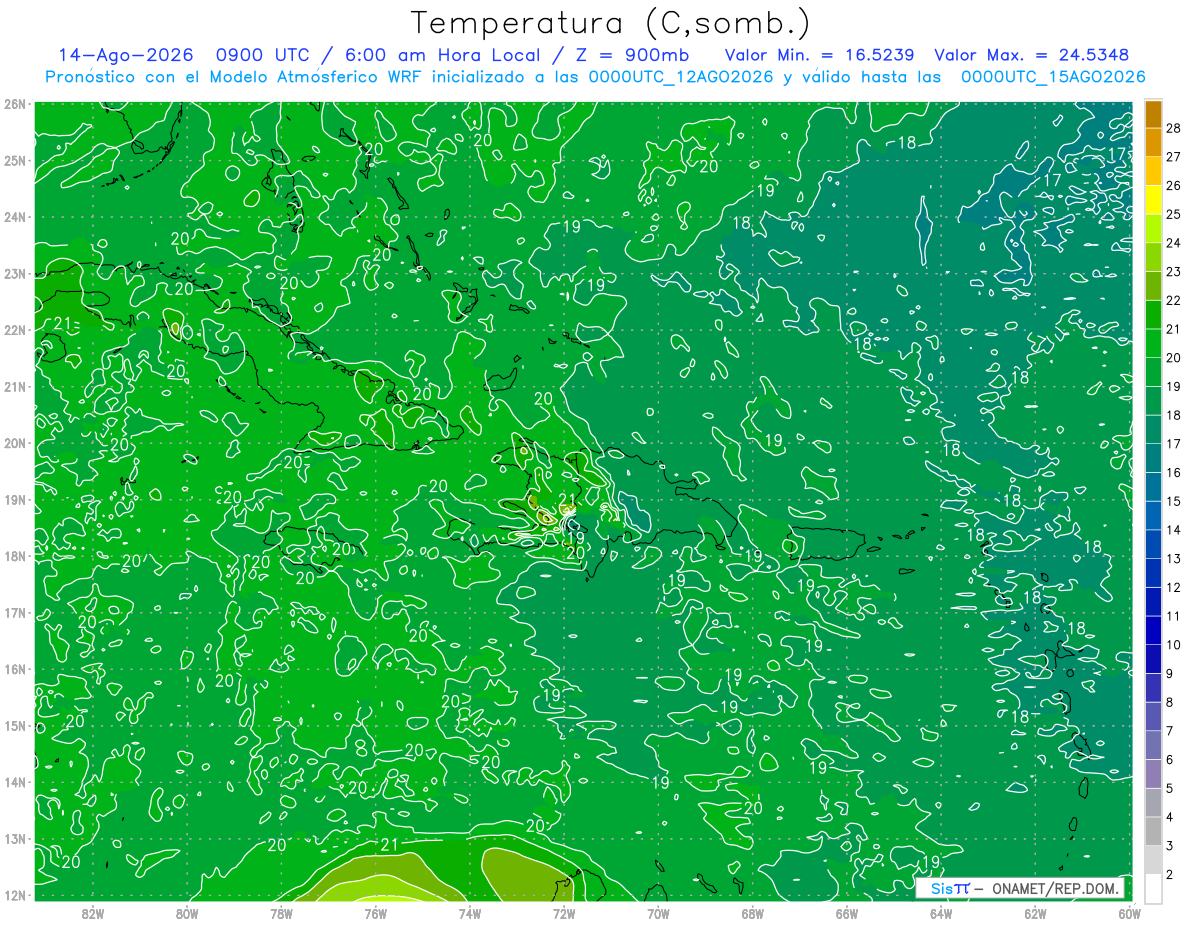The image size is (1200, 927).
Task: Click legend value 28 on color scale
Action: [x=1172, y=128]
